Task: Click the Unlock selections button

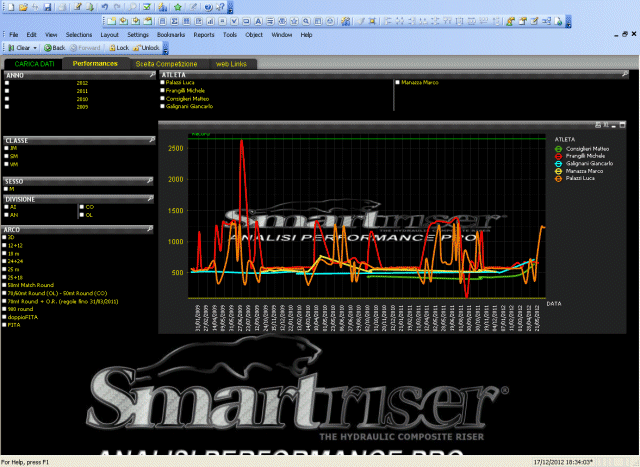Action: click(146, 48)
